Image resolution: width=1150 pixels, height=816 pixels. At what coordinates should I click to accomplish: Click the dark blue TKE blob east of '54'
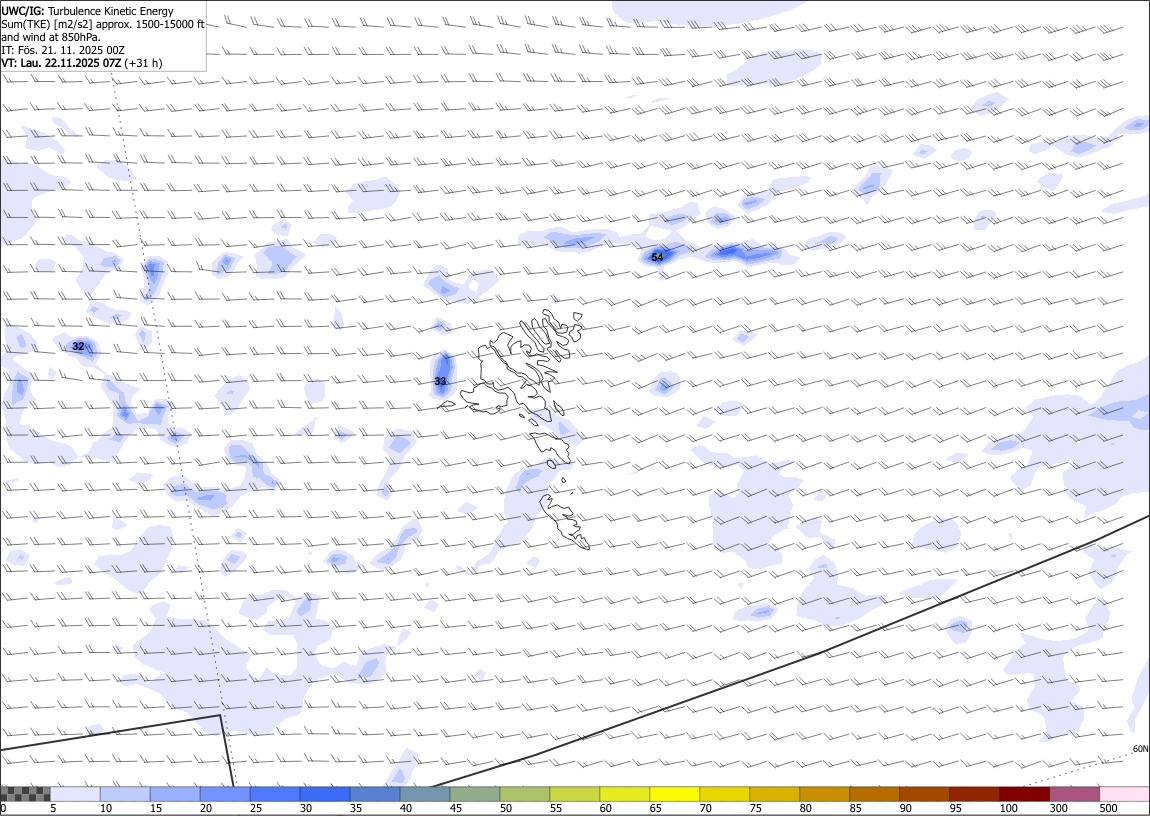[x=744, y=254]
